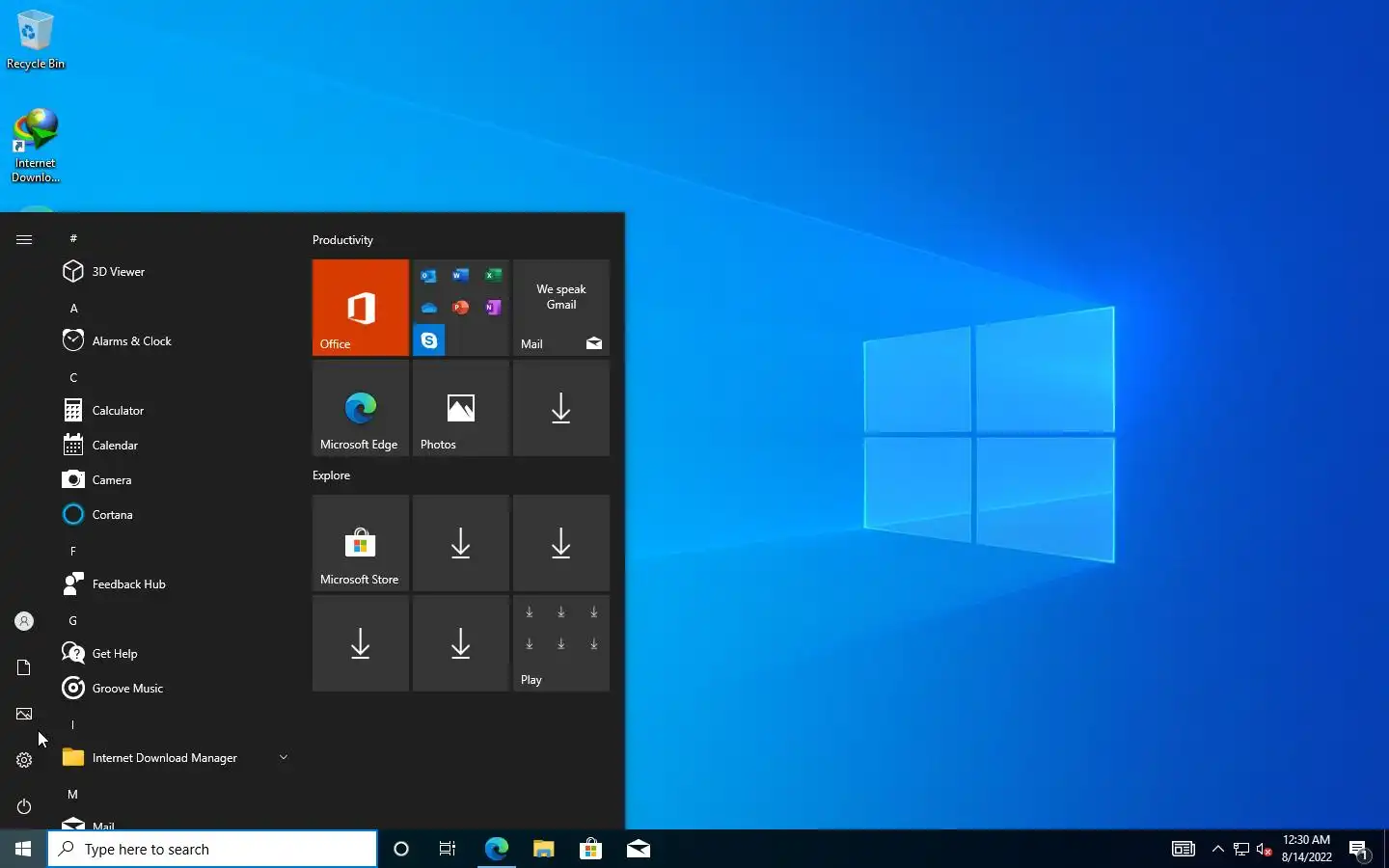Image resolution: width=1389 pixels, height=868 pixels.
Task: Click the Outlook icon in Office group tile
Action: point(429,276)
